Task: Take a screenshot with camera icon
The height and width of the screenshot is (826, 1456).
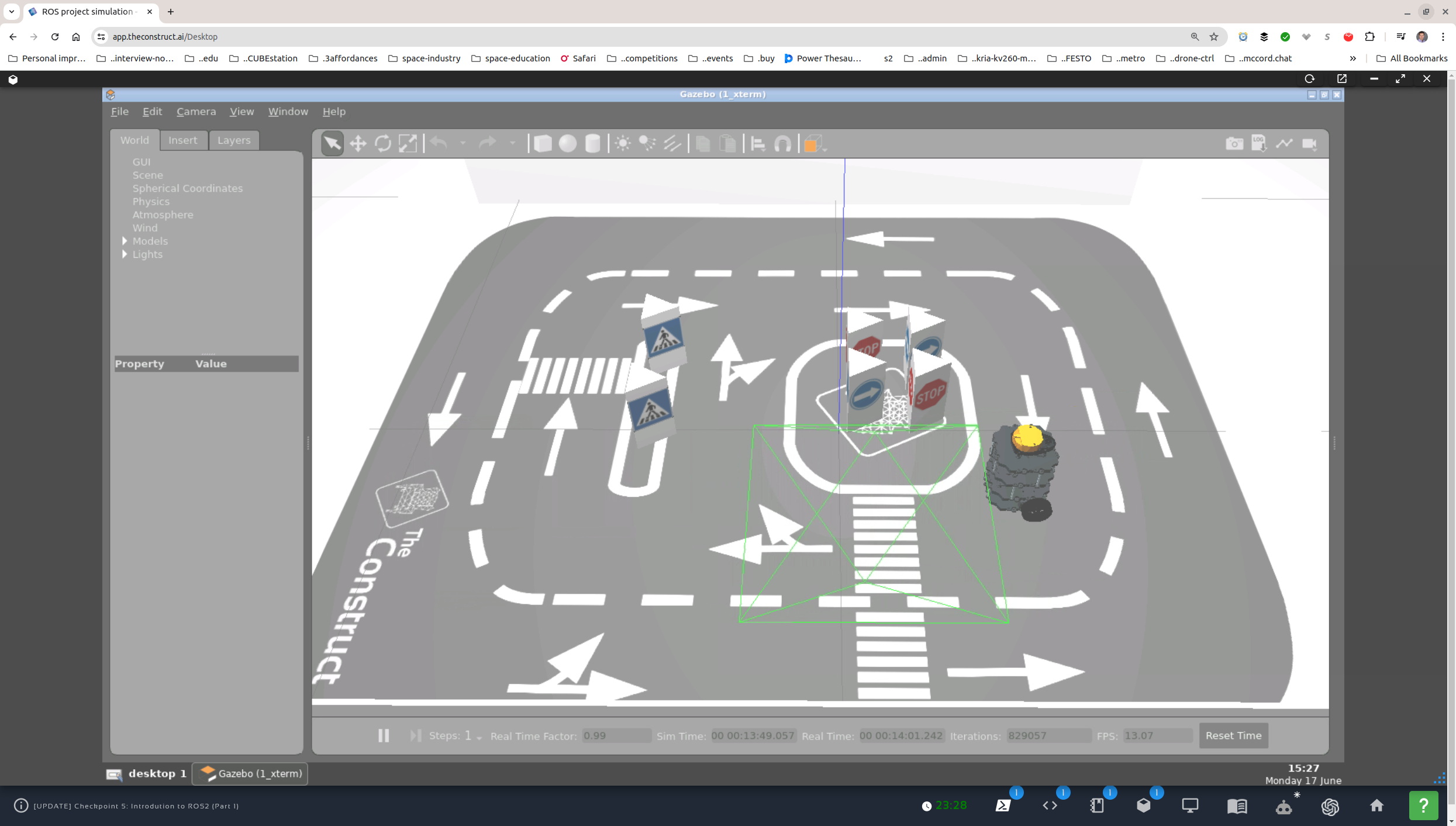Action: tap(1234, 144)
